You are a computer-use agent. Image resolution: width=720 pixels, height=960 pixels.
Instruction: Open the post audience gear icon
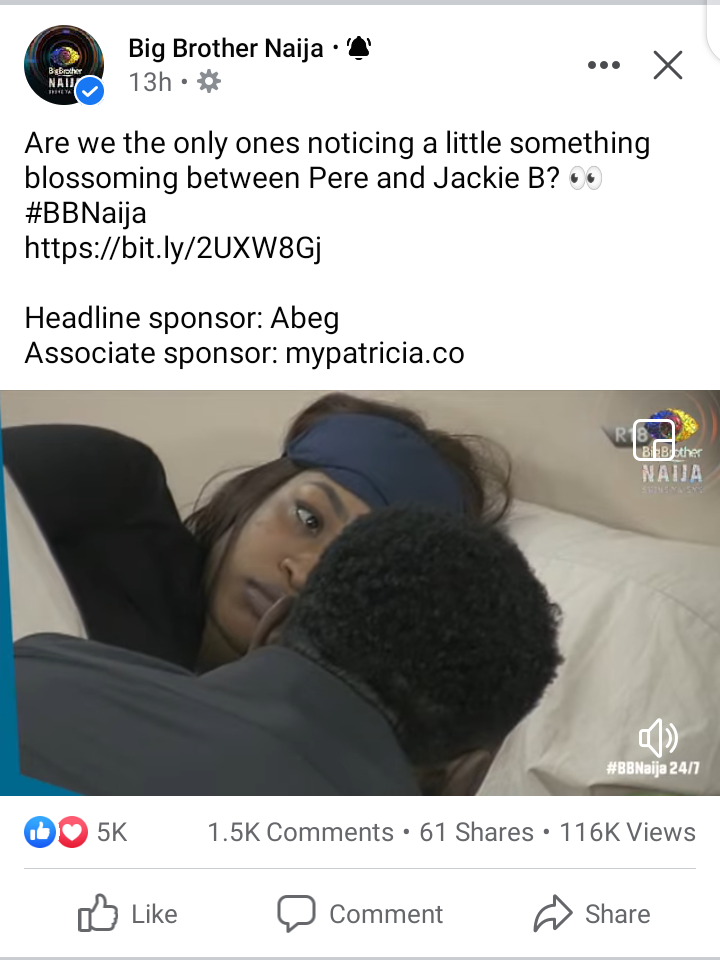209,81
